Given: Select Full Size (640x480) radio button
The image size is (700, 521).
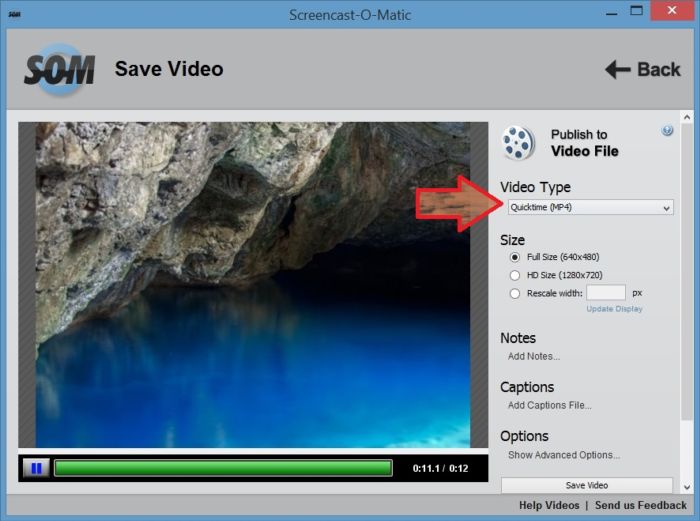Looking at the screenshot, I should point(515,257).
